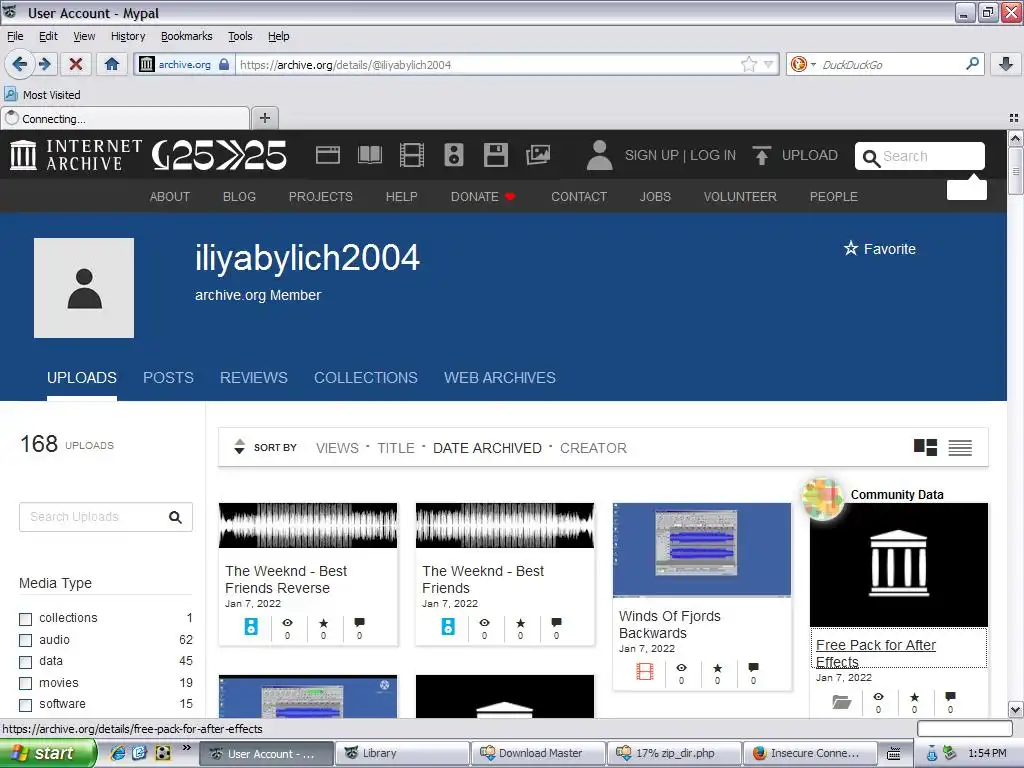The width and height of the screenshot is (1024, 768).
Task: Open Free Pack for After Effects link
Action: 876,653
